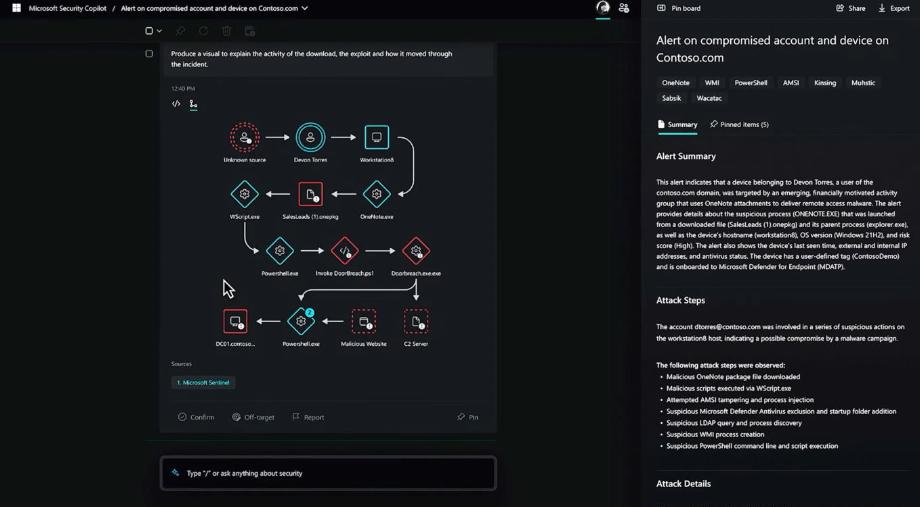Select the Workstation8 device node
Viewport: 920px width, 507px height.
pyautogui.click(x=377, y=137)
